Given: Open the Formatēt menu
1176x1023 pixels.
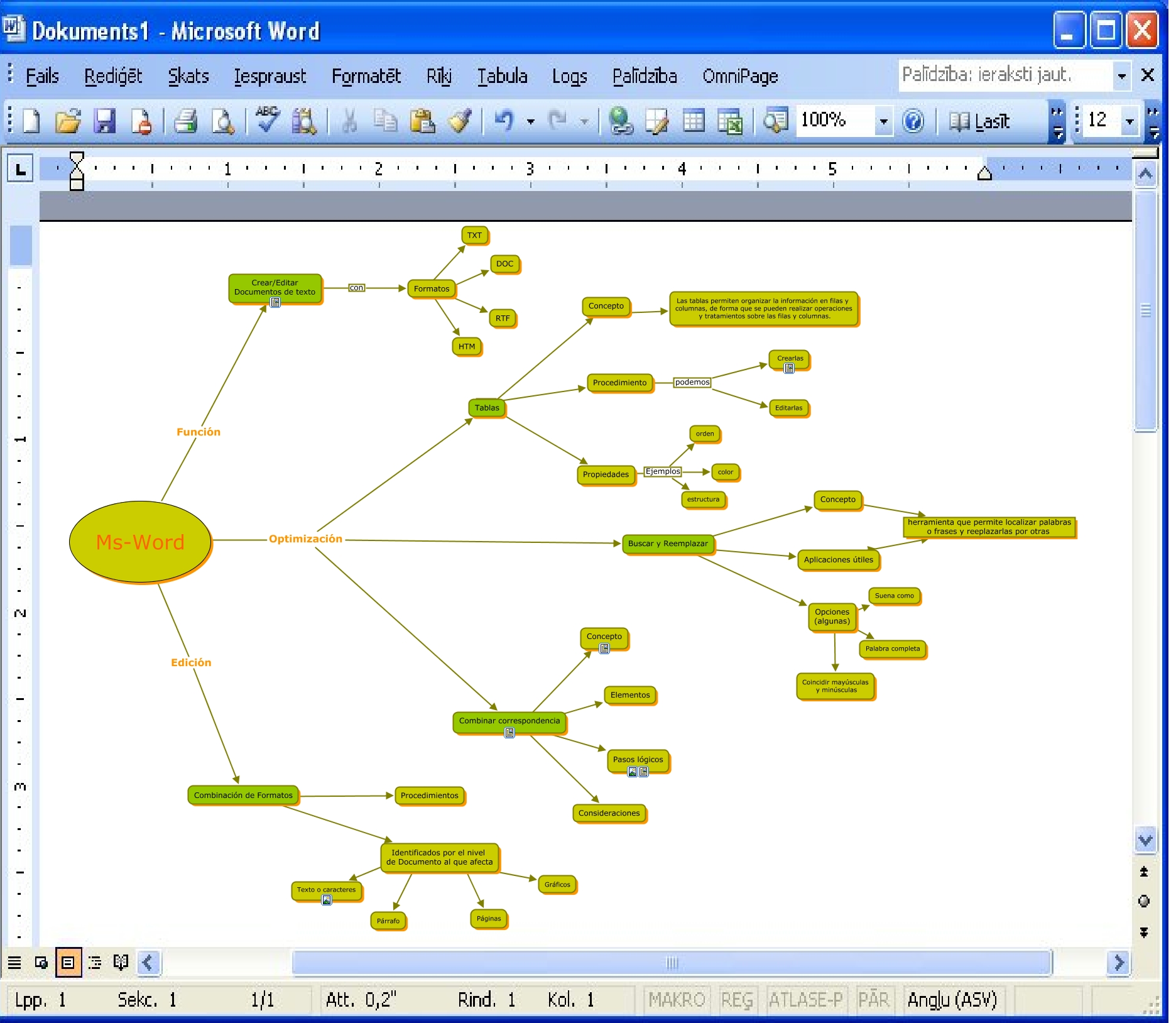Looking at the screenshot, I should tap(366, 76).
